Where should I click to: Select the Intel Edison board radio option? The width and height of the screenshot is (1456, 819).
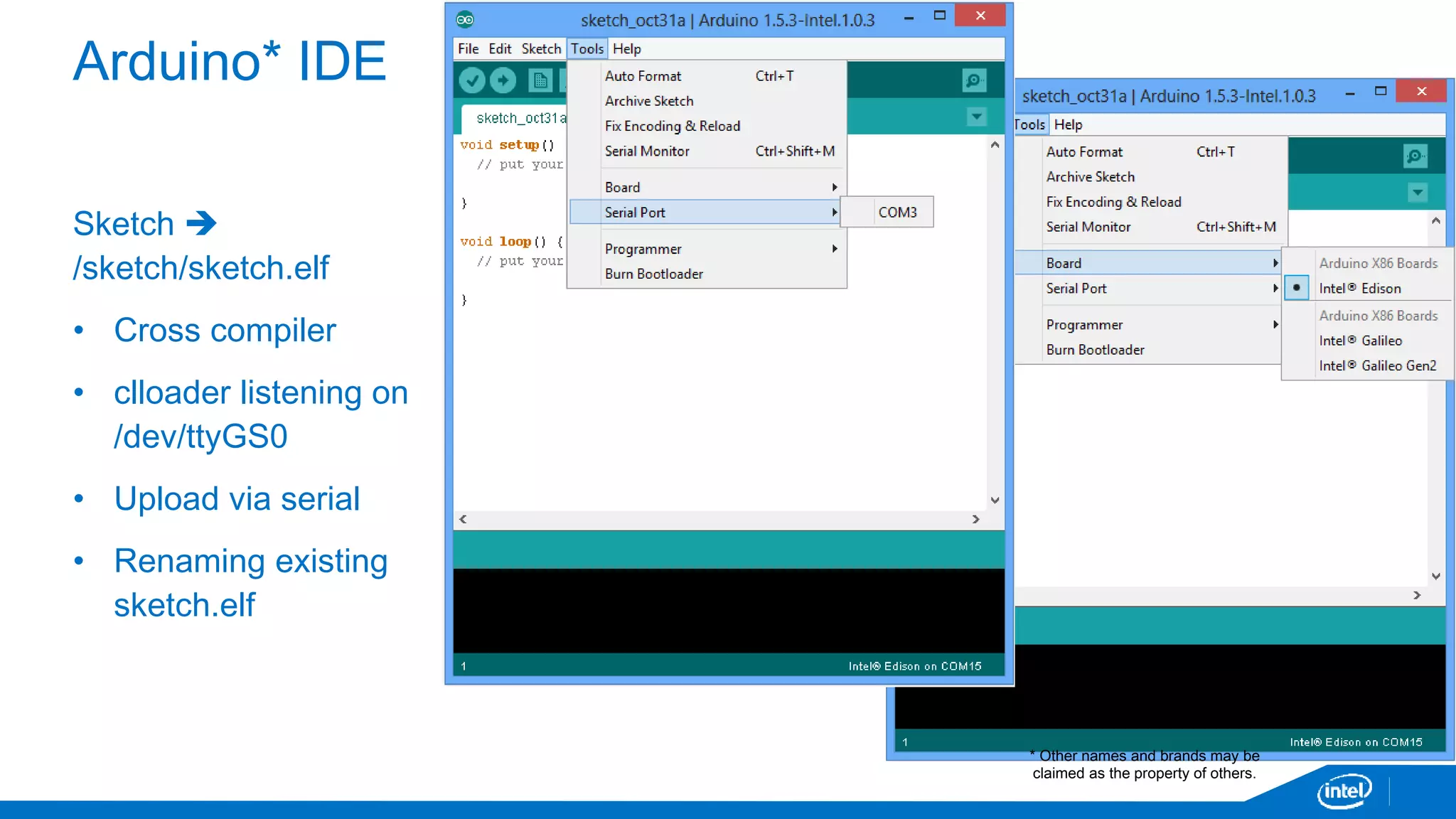1368,289
